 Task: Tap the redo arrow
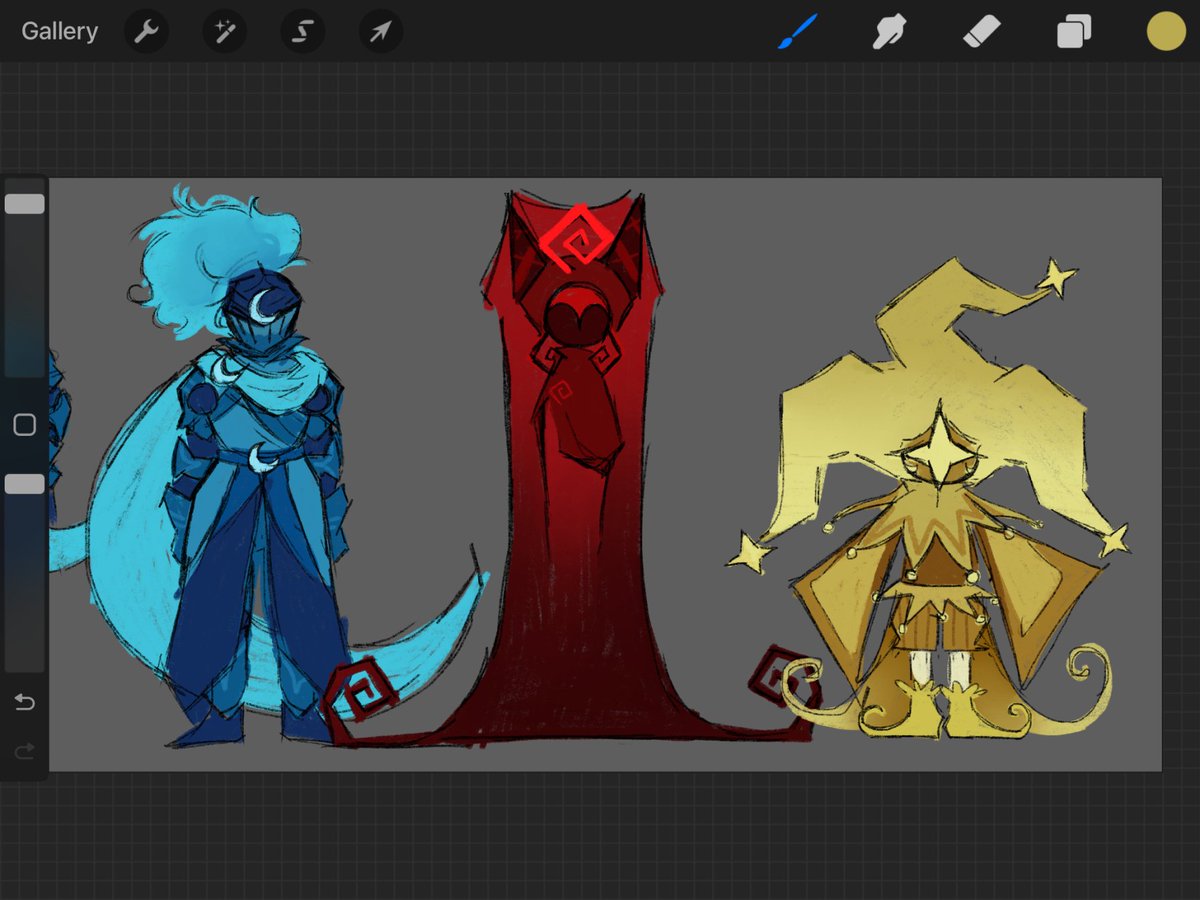pos(24,752)
